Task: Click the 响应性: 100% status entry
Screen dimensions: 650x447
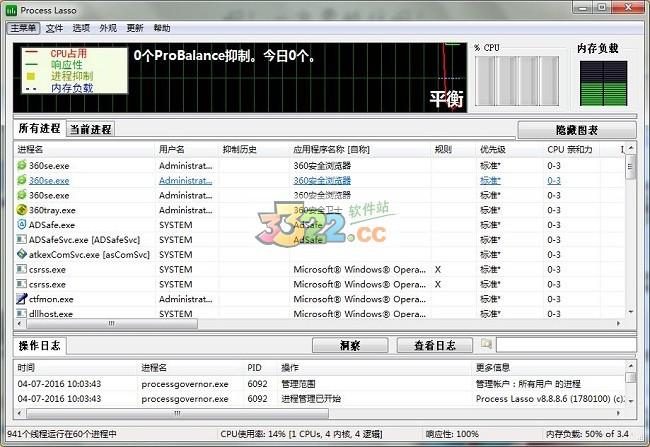Action: point(452,434)
